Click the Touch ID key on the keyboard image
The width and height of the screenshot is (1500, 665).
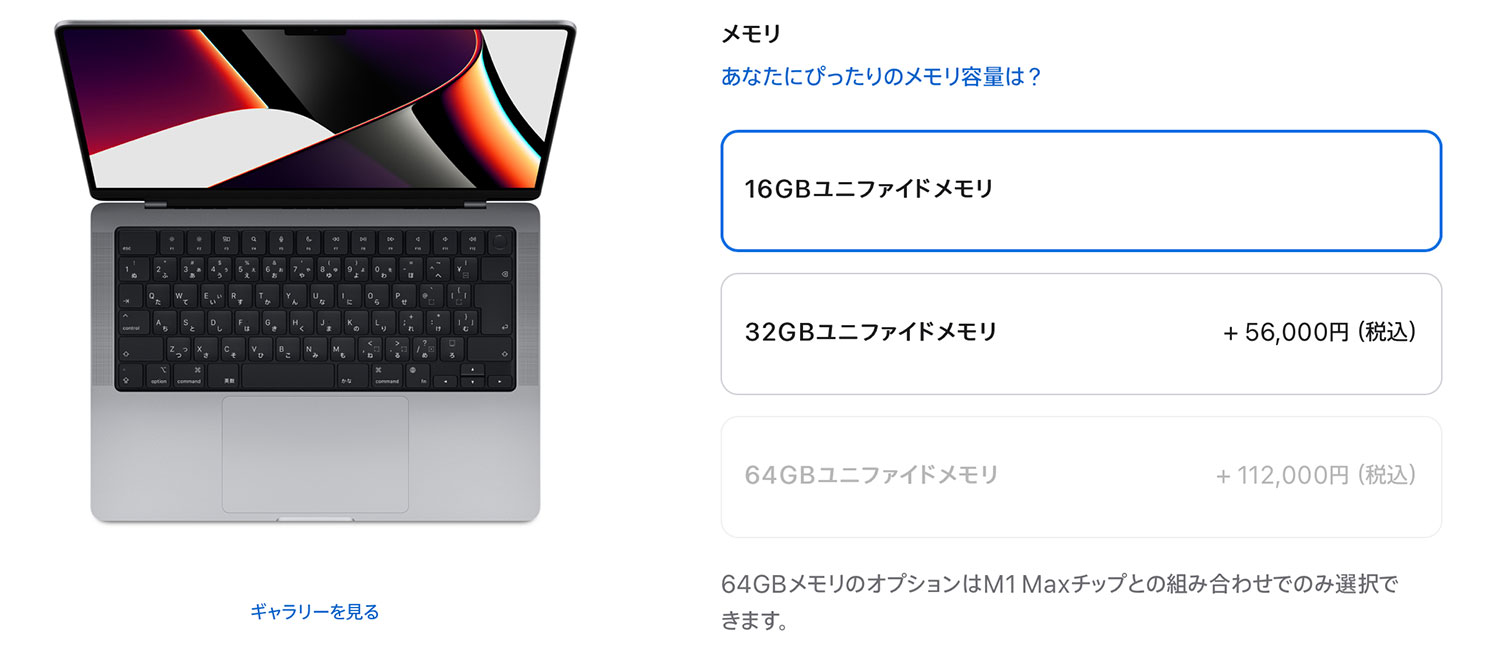point(499,240)
